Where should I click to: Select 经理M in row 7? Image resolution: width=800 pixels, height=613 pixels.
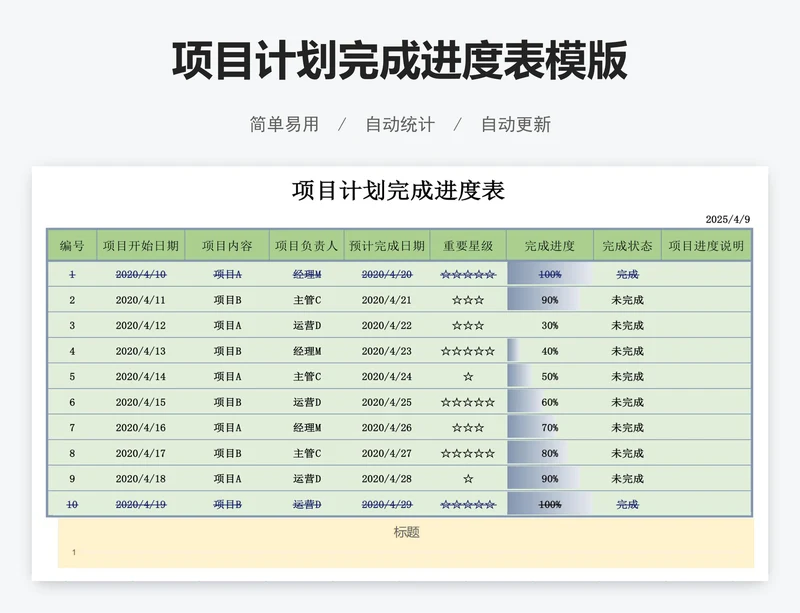click(307, 428)
